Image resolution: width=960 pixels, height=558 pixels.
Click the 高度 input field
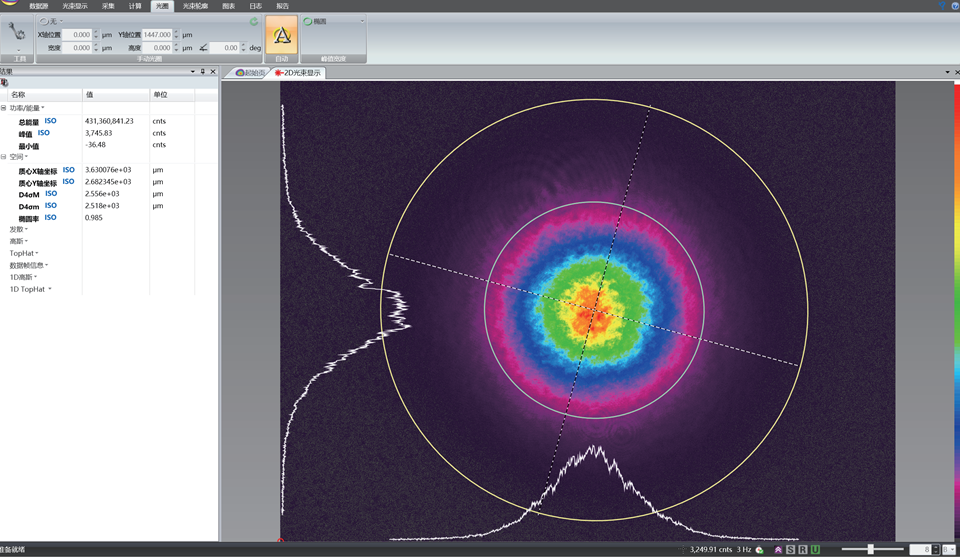tap(157, 48)
